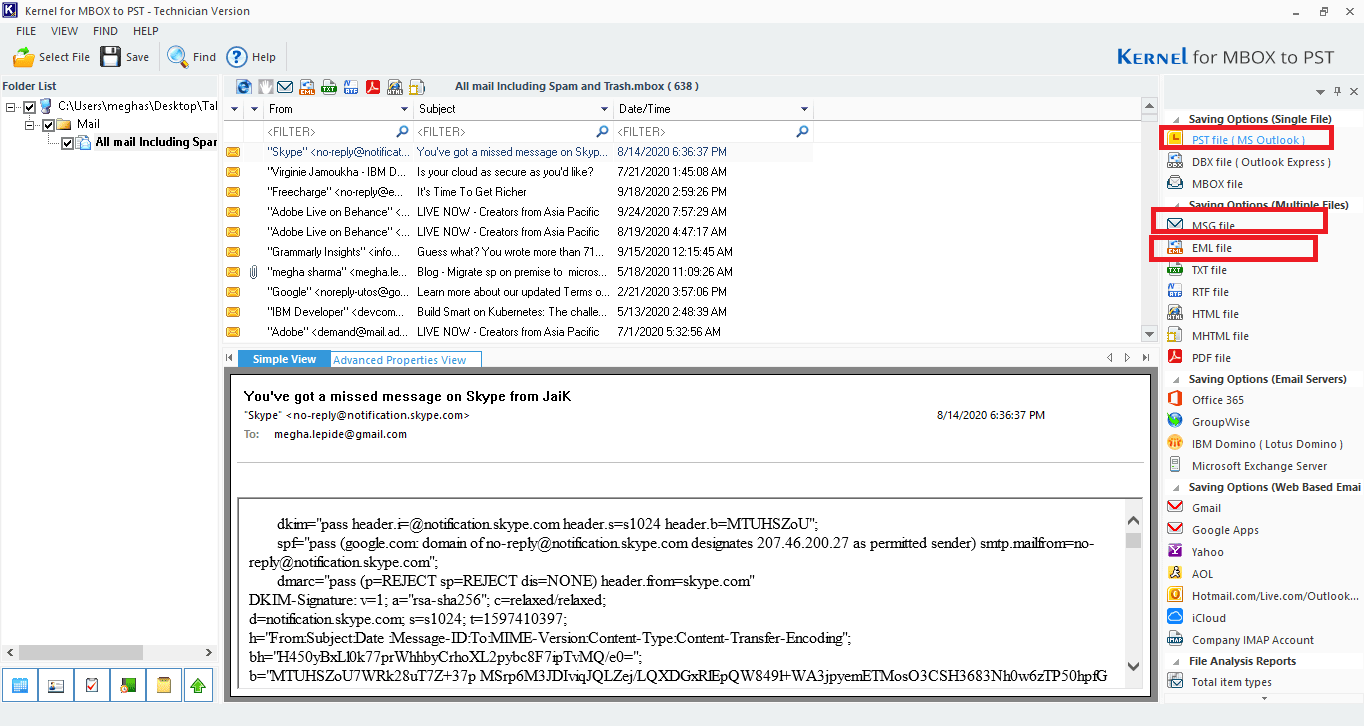Switch to Simple View tab
The width and height of the screenshot is (1364, 726).
284,359
